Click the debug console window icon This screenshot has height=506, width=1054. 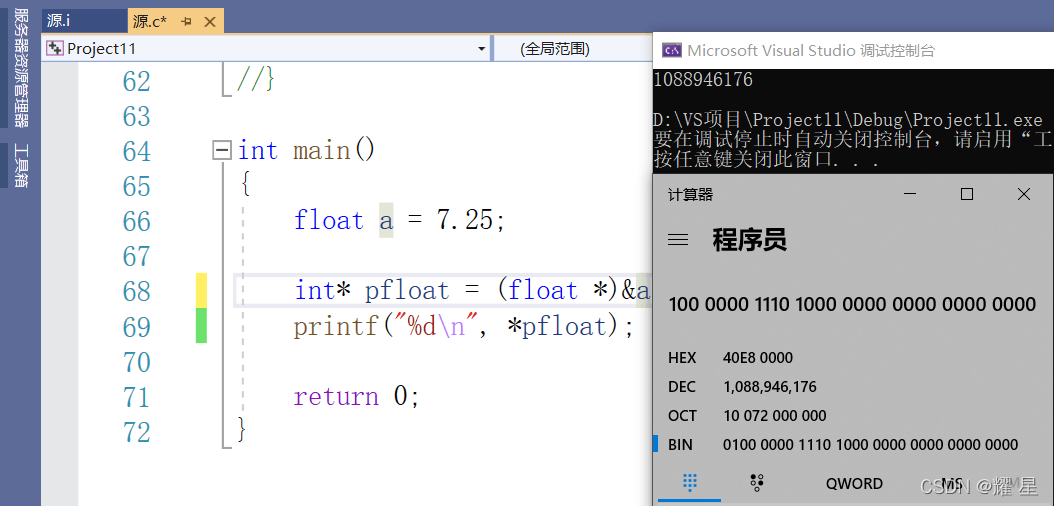672,50
